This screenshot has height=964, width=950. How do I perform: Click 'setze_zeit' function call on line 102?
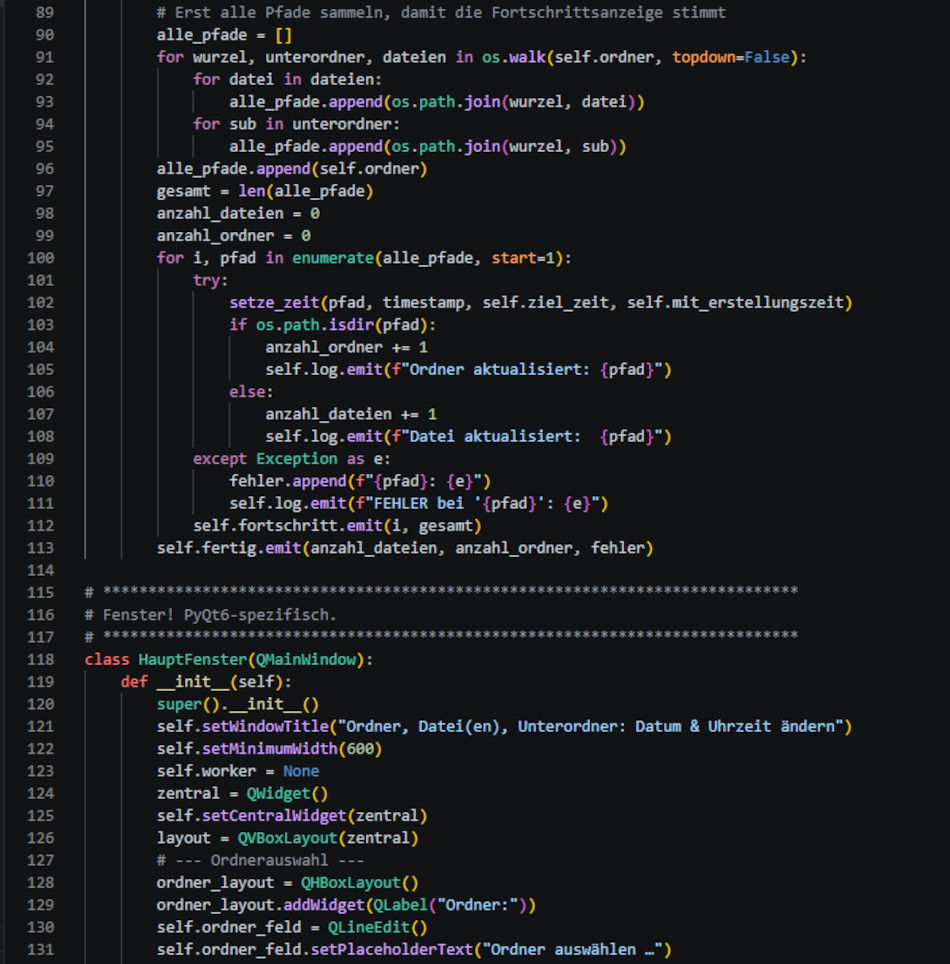tap(274, 302)
